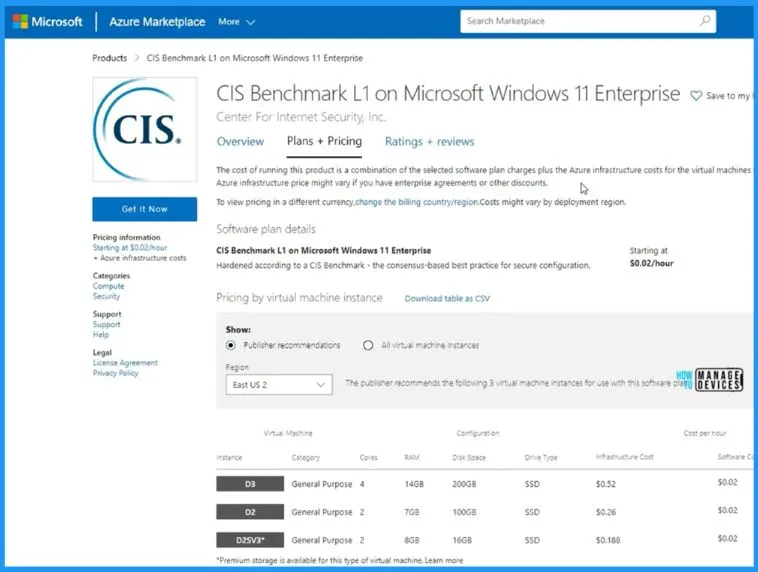Image resolution: width=758 pixels, height=572 pixels.
Task: Click the 200GB disk space cell
Action: tap(464, 484)
